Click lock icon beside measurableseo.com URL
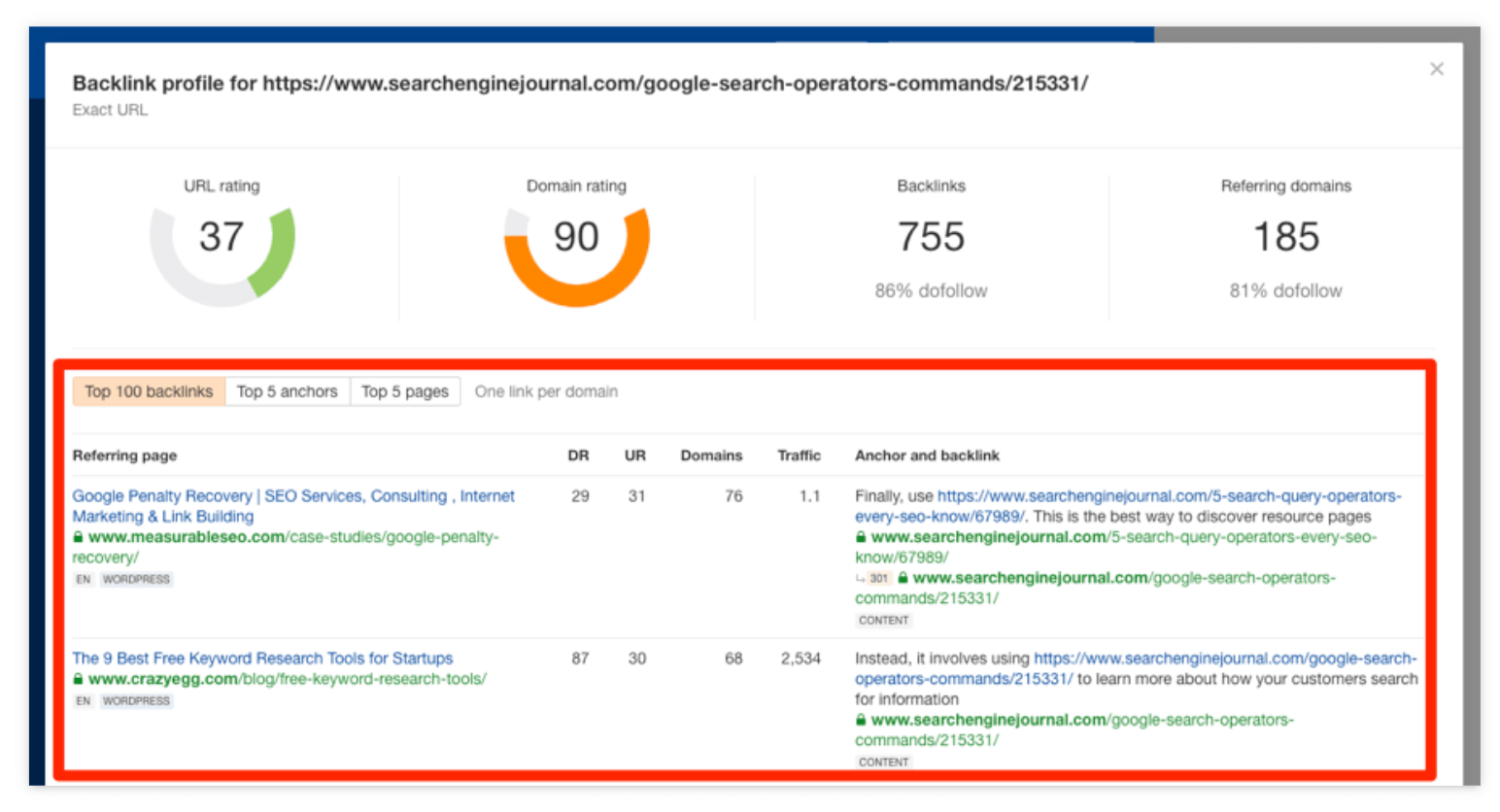 79,537
